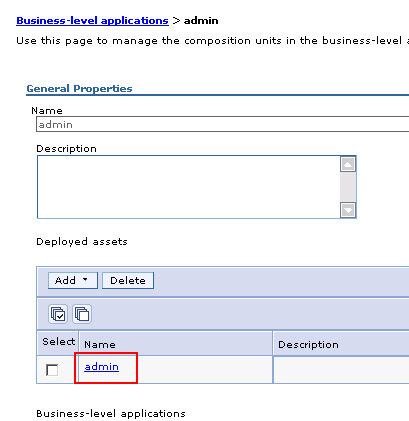Tick the checkbox beside the admin asset
The image size is (409, 421).
(52, 370)
